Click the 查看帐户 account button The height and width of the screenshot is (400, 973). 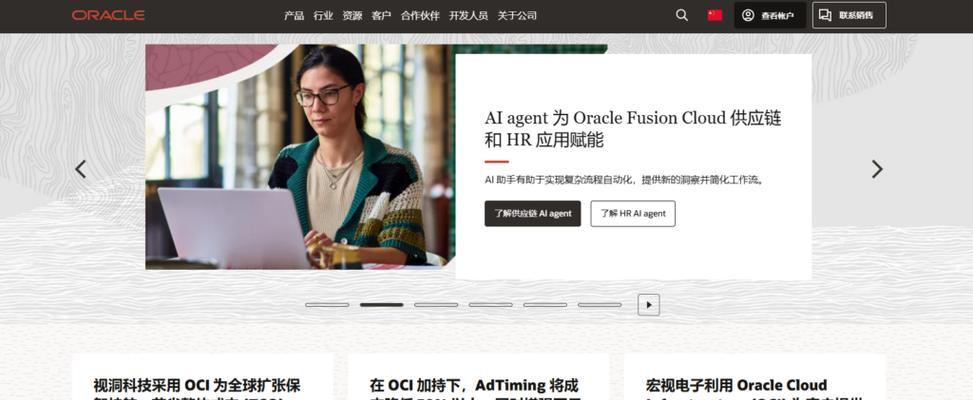click(x=769, y=16)
